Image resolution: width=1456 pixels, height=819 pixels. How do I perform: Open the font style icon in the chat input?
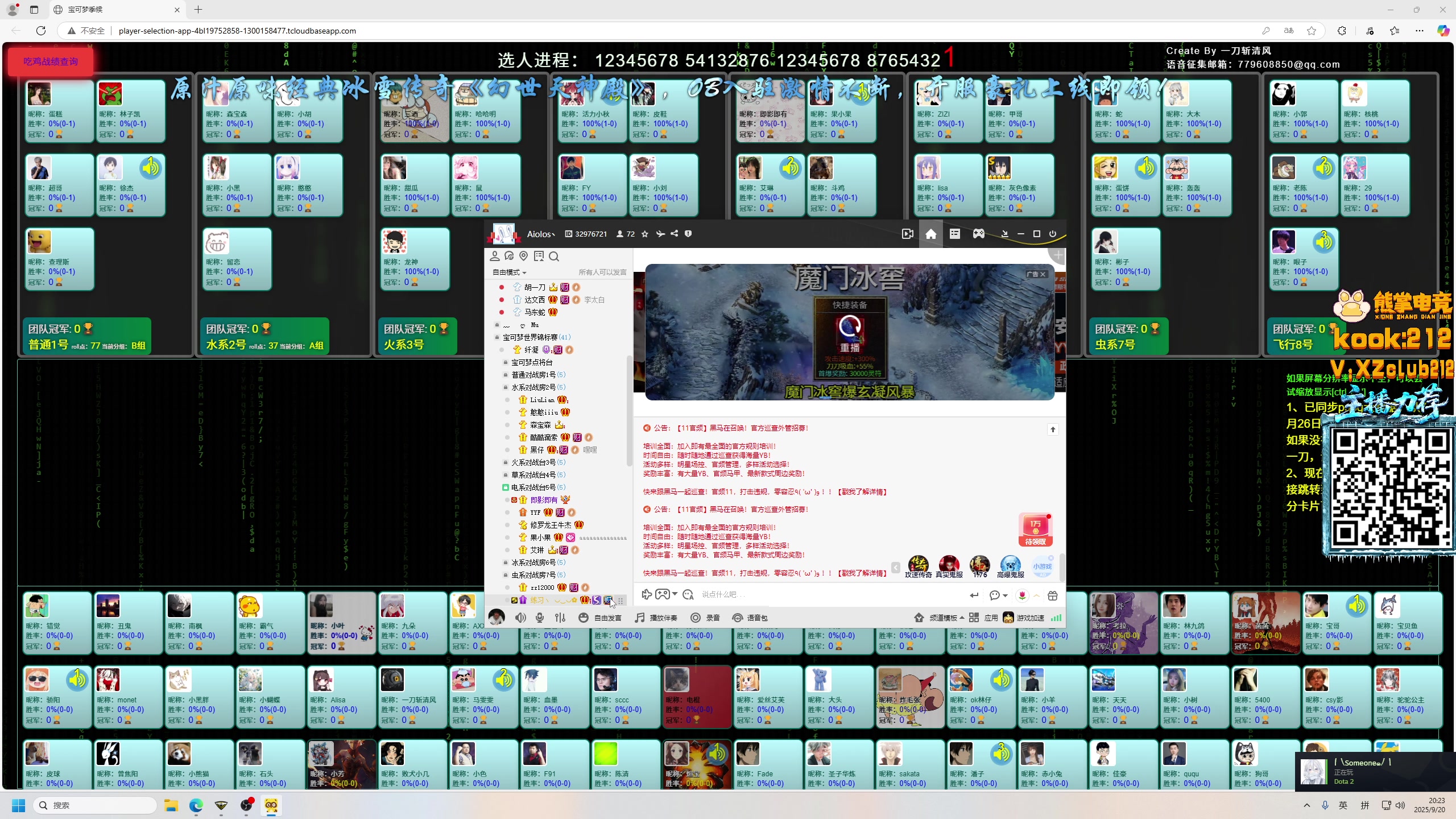(688, 595)
